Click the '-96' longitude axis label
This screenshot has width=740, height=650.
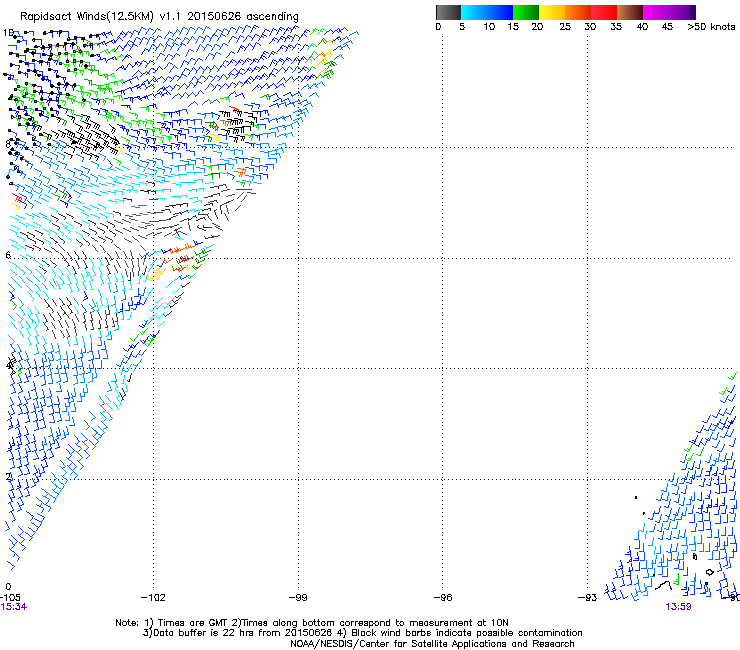point(443,598)
